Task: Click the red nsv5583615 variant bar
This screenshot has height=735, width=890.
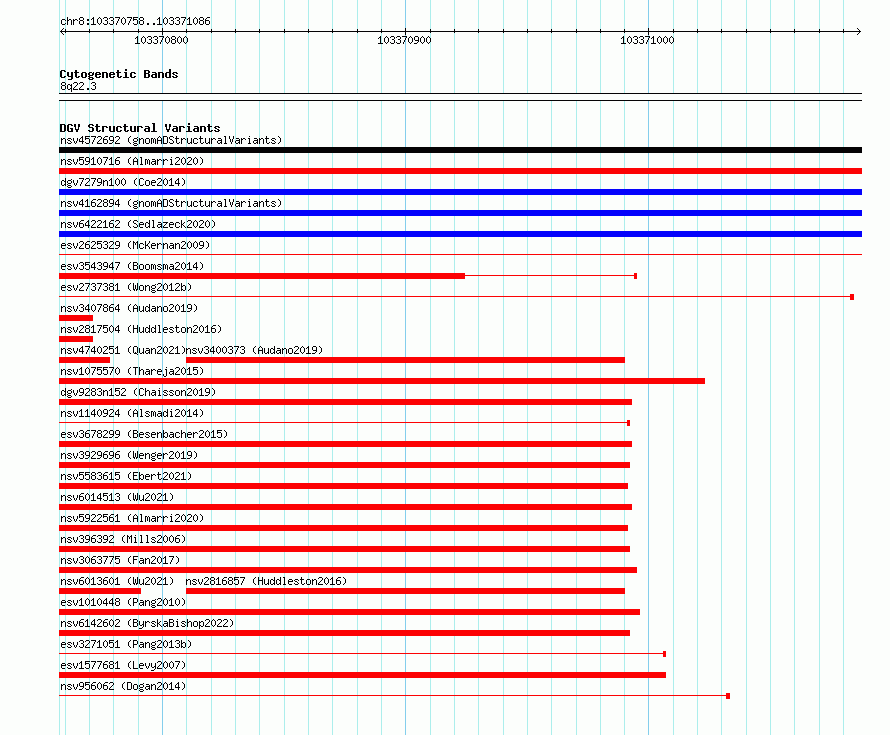Action: point(343,486)
